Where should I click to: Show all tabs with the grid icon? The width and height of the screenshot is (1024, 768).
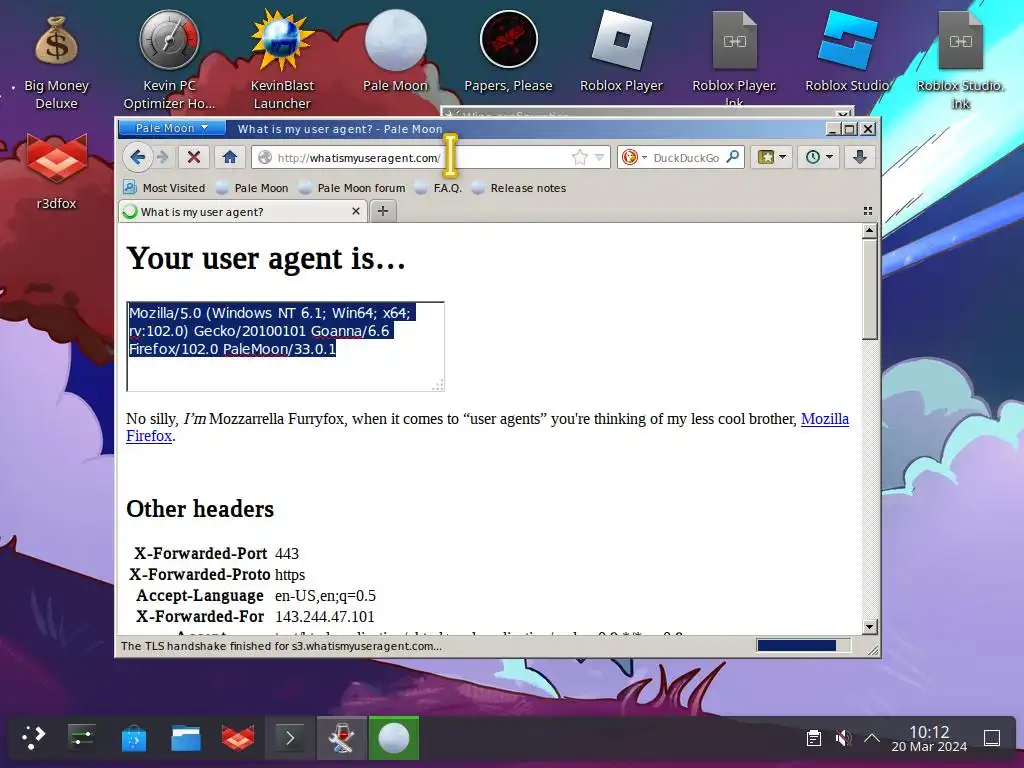click(x=868, y=211)
